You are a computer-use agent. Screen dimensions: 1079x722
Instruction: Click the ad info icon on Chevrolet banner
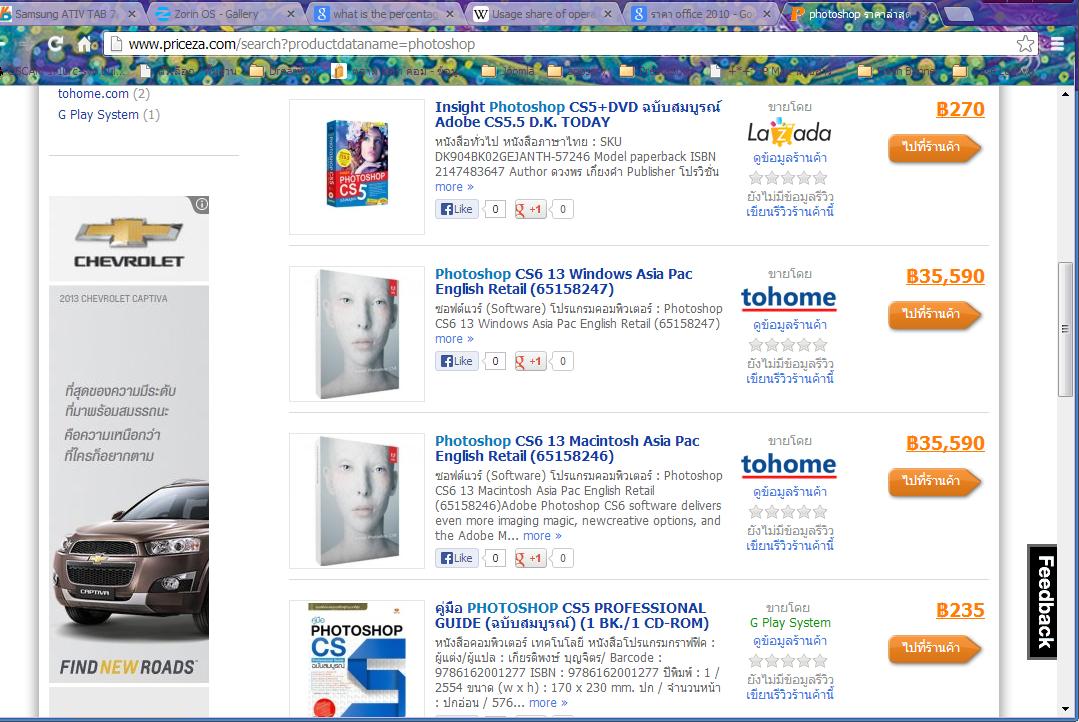point(201,204)
